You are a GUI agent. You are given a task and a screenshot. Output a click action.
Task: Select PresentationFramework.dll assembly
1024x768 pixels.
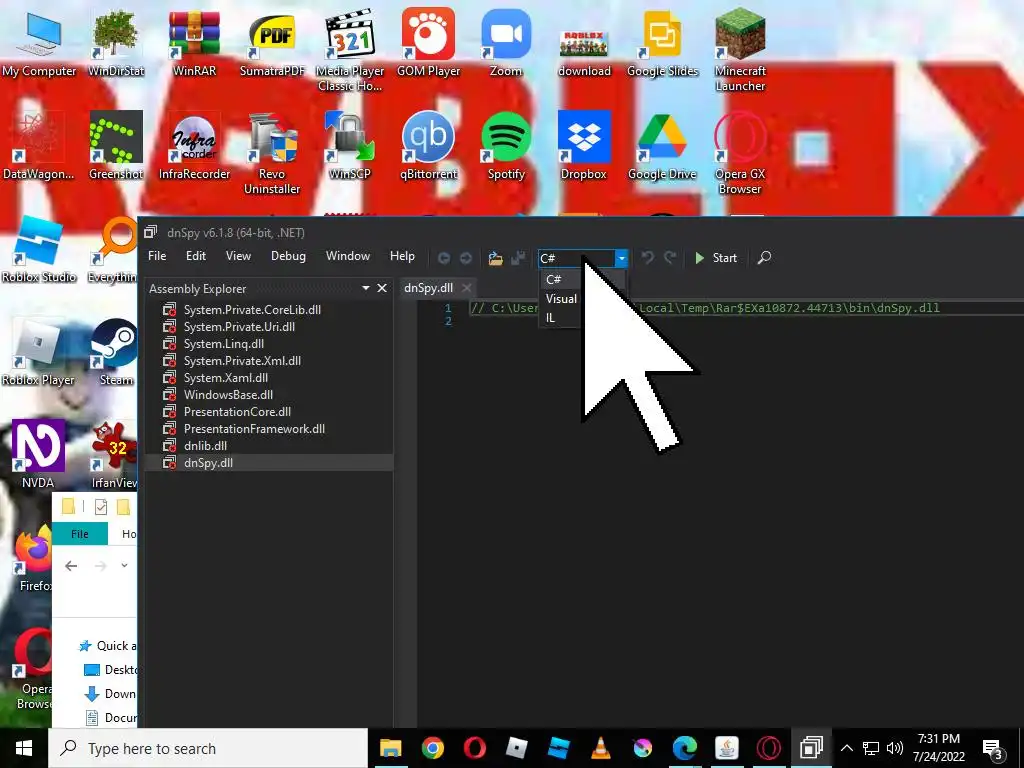[254, 428]
